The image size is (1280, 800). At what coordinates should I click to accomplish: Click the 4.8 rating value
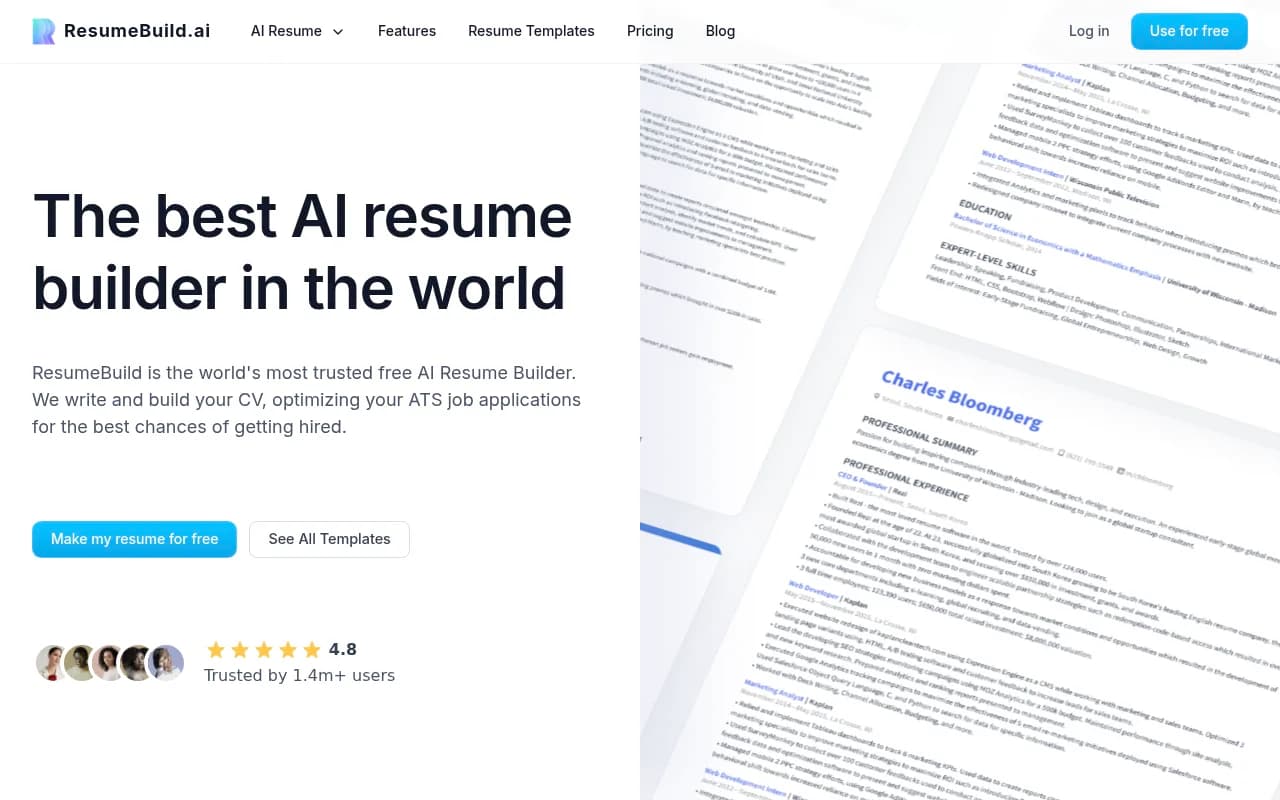343,649
